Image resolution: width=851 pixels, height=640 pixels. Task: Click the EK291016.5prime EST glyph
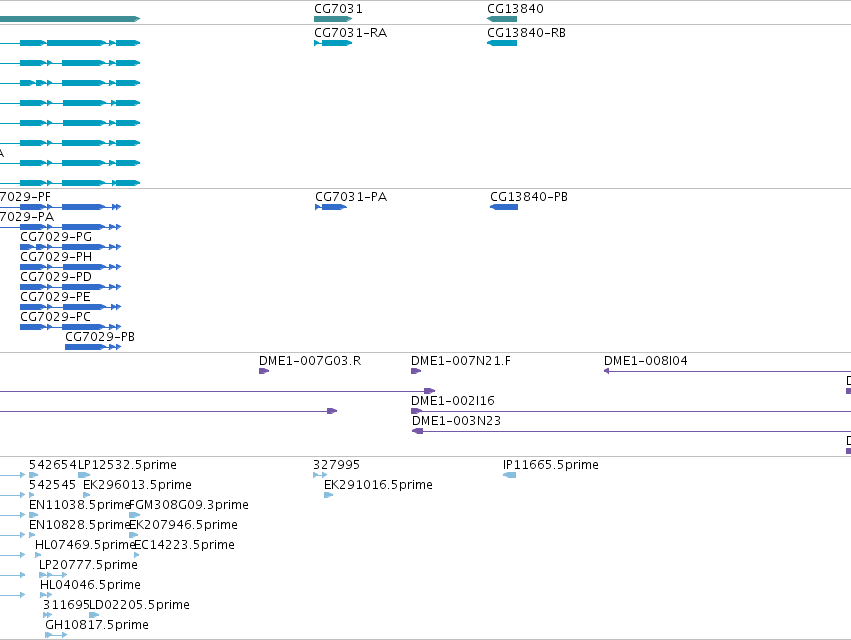[x=328, y=495]
